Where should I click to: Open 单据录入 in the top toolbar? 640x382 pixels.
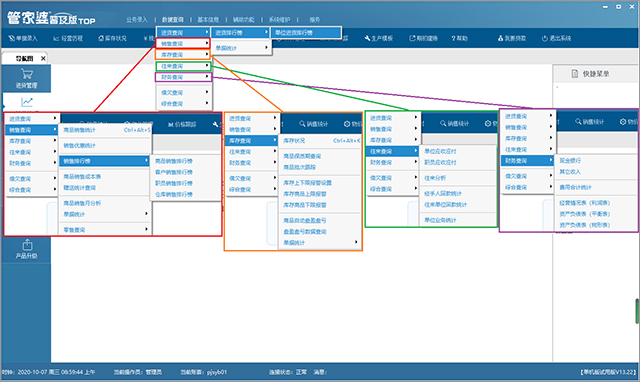(23, 38)
